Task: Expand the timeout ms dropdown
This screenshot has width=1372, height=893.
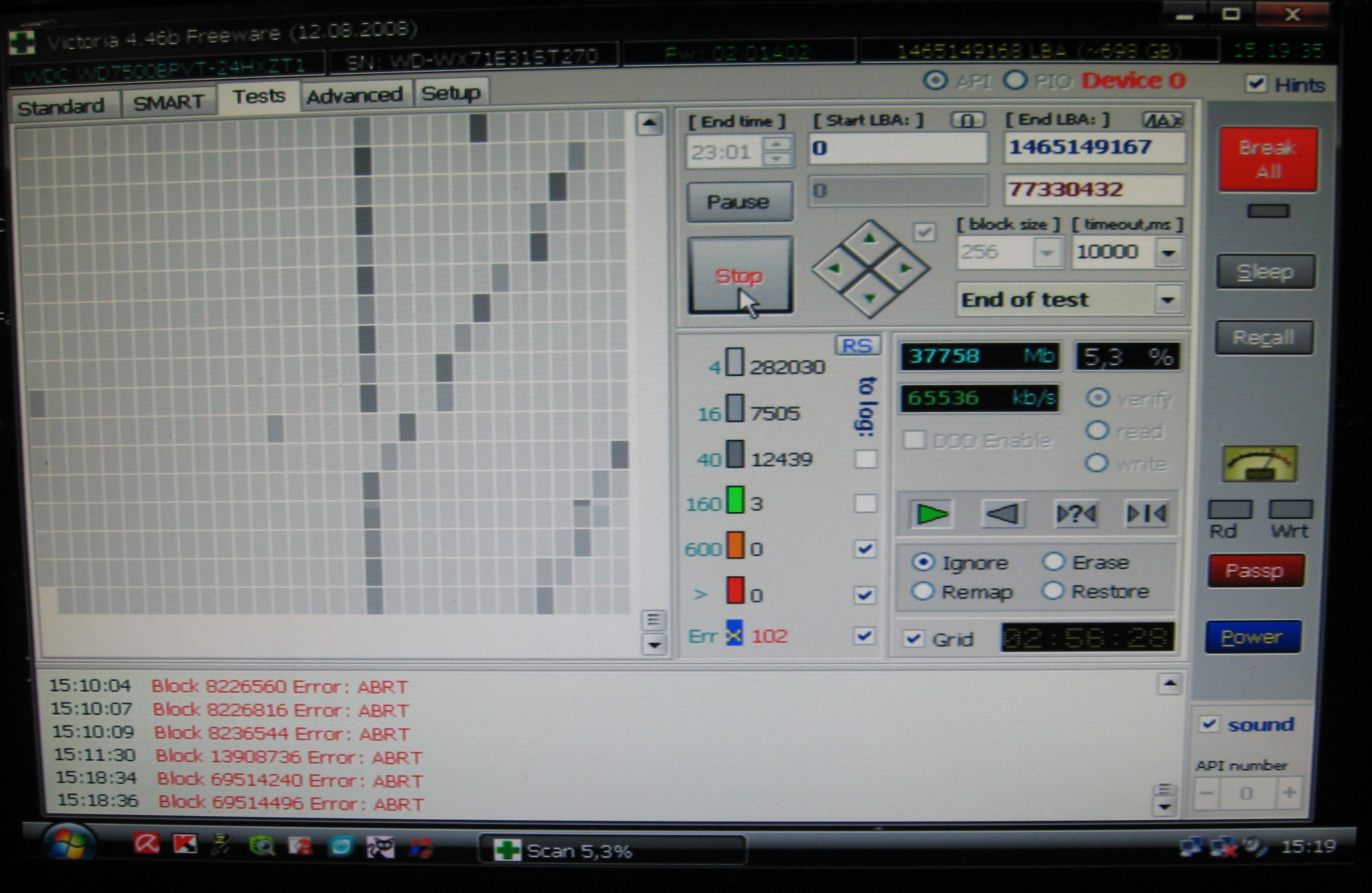Action: click(1169, 252)
